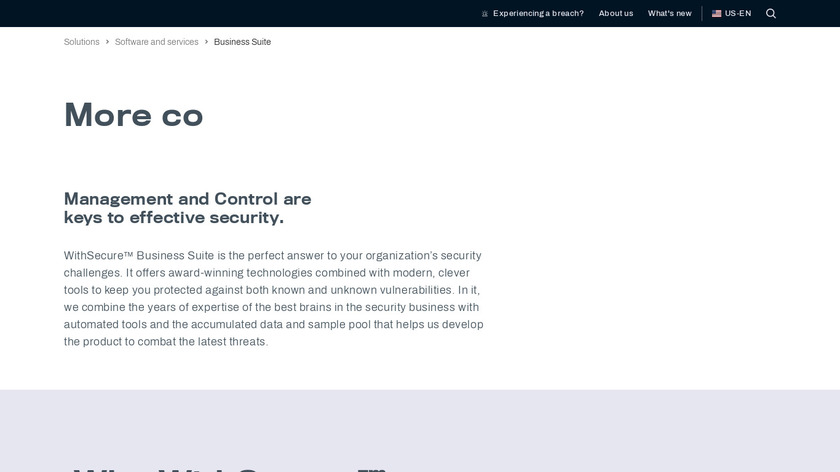Click the Business Suite breadcrumb

click(x=242, y=42)
